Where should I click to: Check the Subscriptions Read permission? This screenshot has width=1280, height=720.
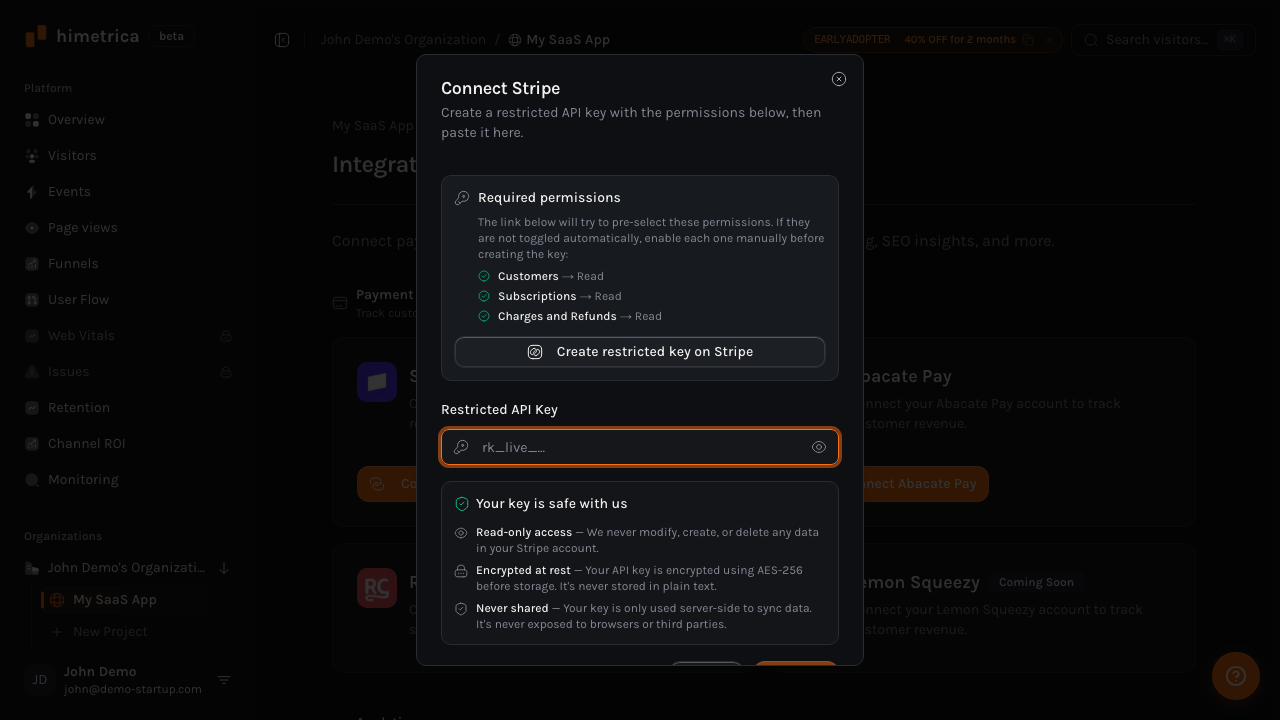tap(484, 296)
